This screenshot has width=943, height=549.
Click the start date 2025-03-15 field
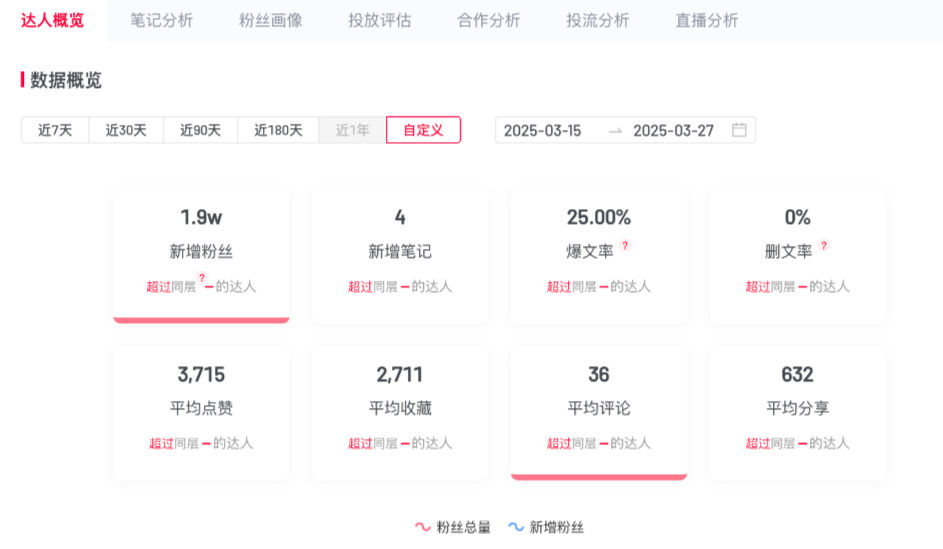[x=542, y=130]
